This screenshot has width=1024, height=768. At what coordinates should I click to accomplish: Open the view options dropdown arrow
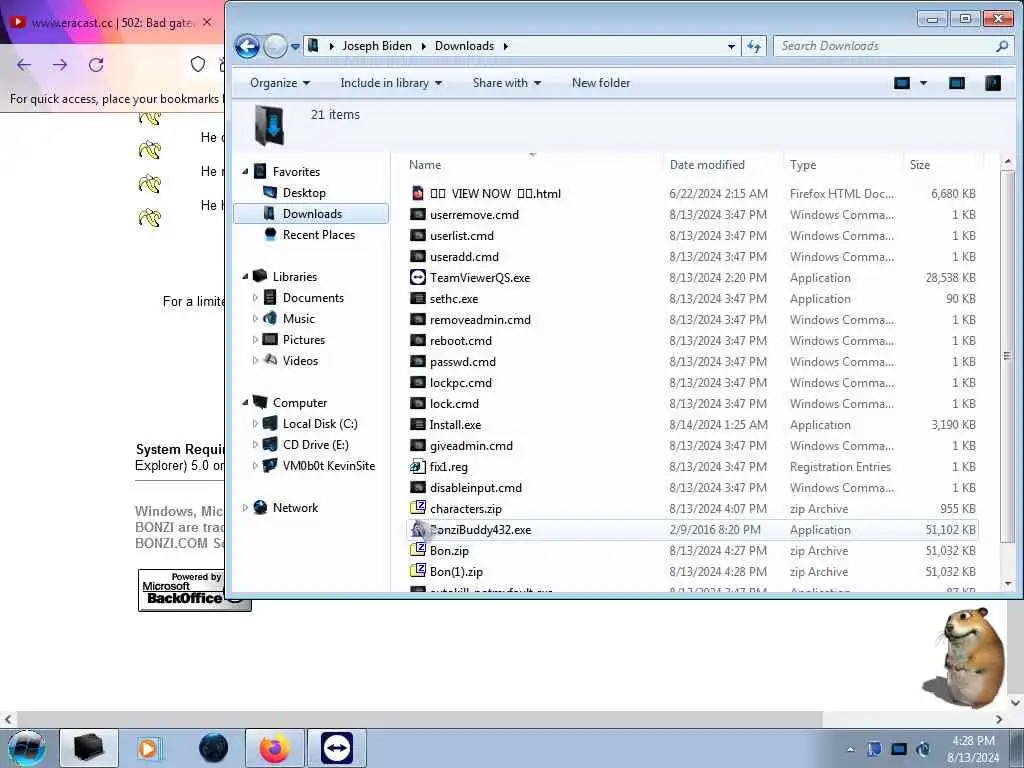923,83
